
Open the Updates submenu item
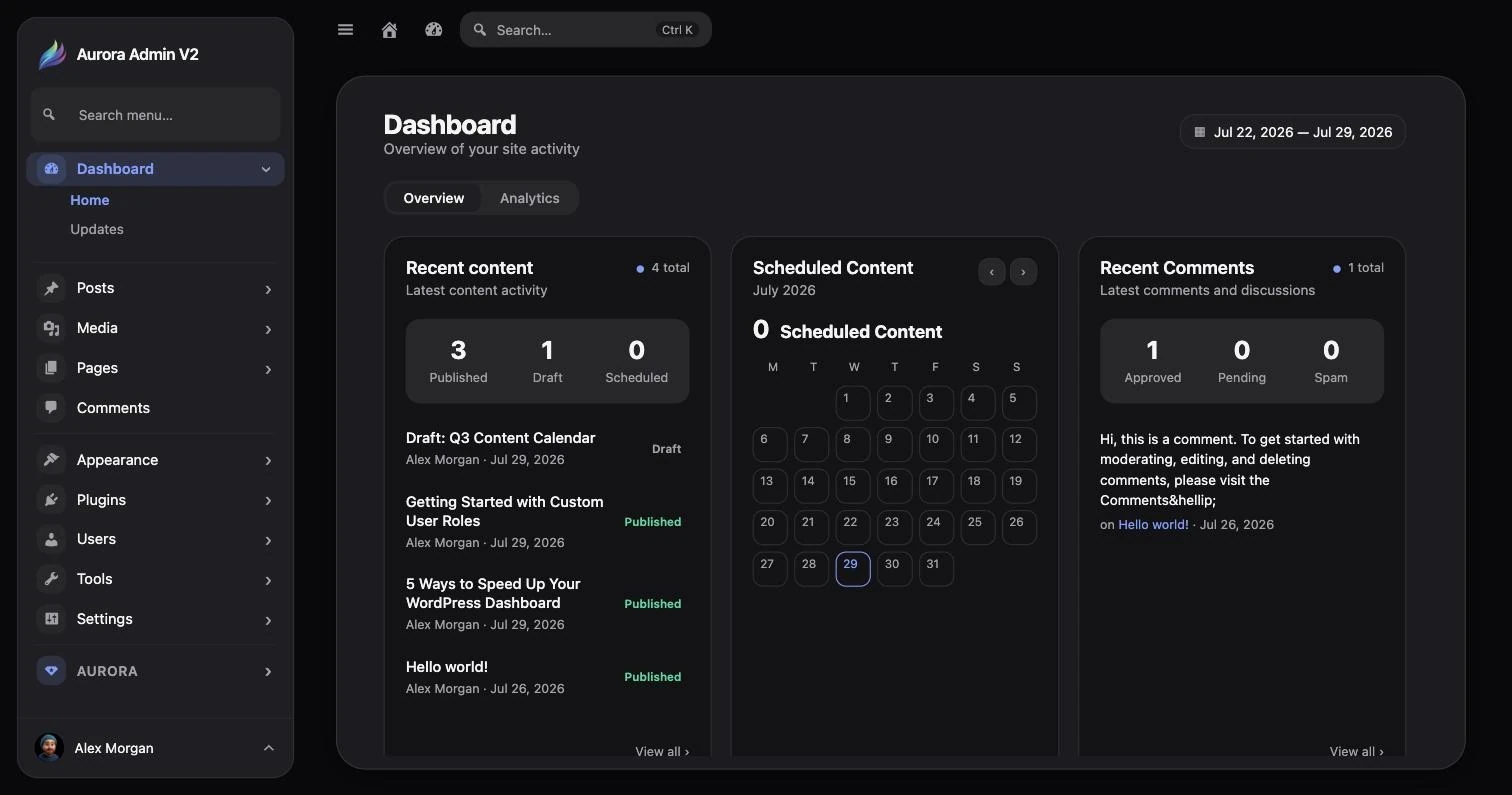tap(97, 229)
